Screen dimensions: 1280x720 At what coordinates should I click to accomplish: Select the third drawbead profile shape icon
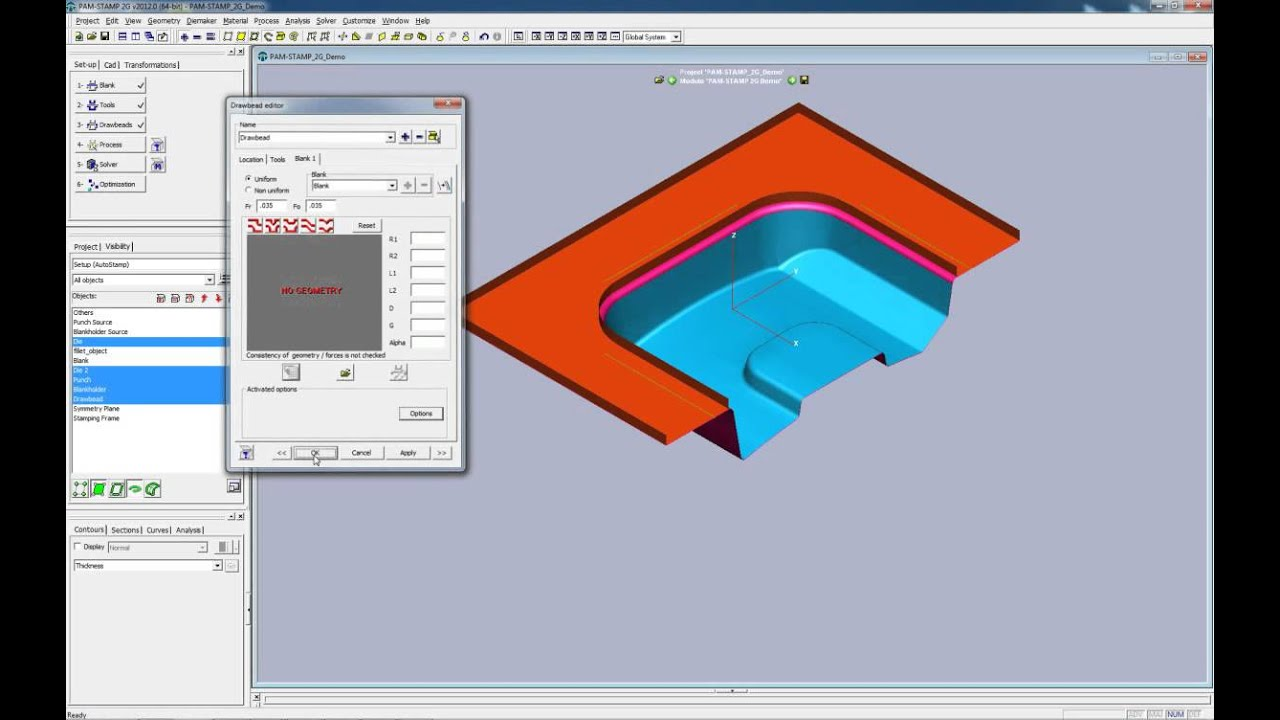click(291, 226)
